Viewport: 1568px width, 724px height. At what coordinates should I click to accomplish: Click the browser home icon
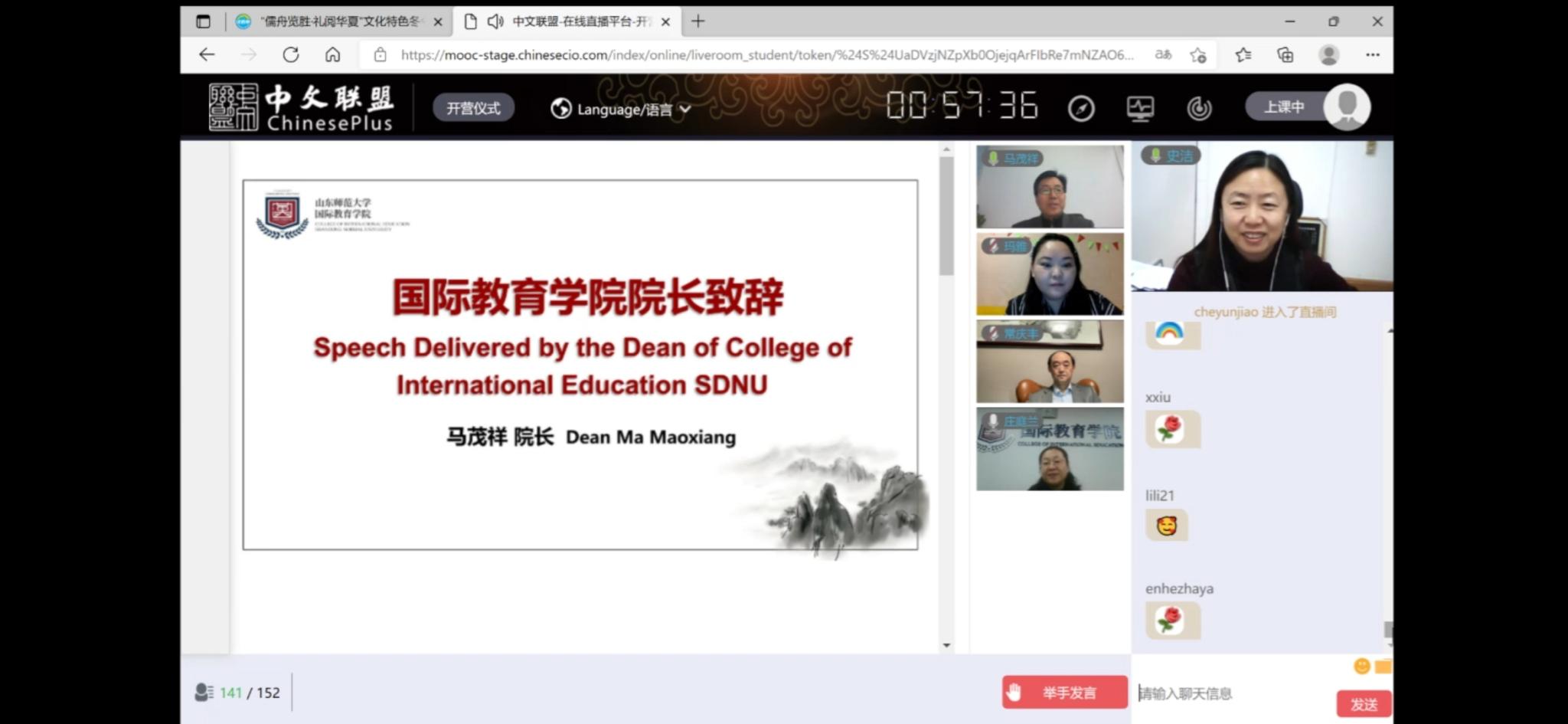pyautogui.click(x=332, y=54)
